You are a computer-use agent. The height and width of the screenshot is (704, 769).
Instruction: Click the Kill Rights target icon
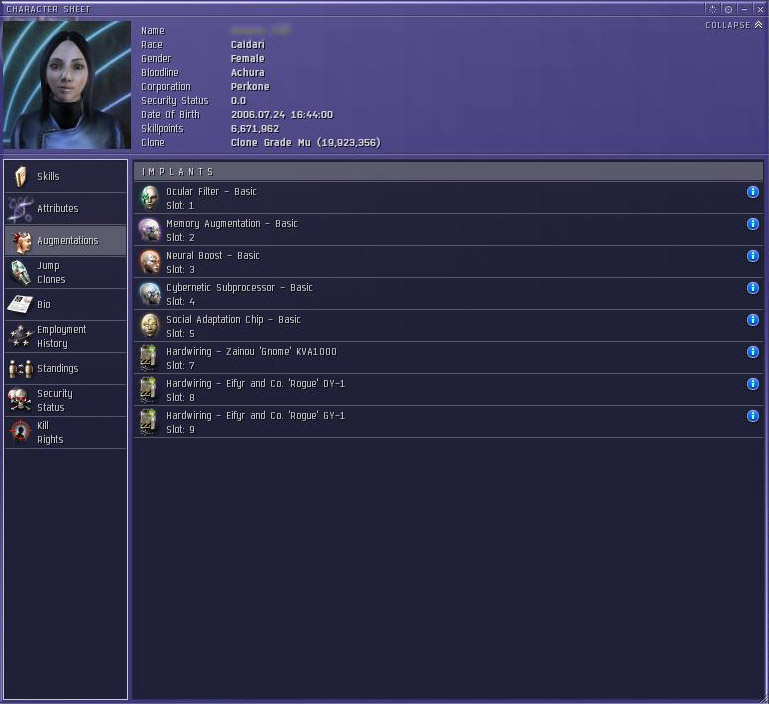point(20,432)
